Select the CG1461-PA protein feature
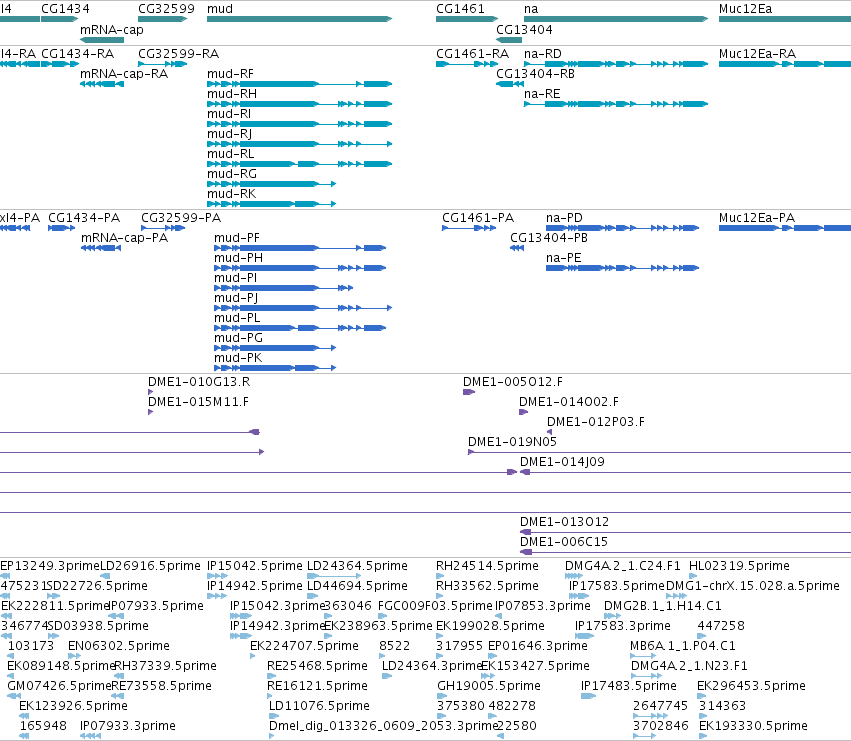Image resolution: width=851 pixels, height=741 pixels. click(x=469, y=228)
